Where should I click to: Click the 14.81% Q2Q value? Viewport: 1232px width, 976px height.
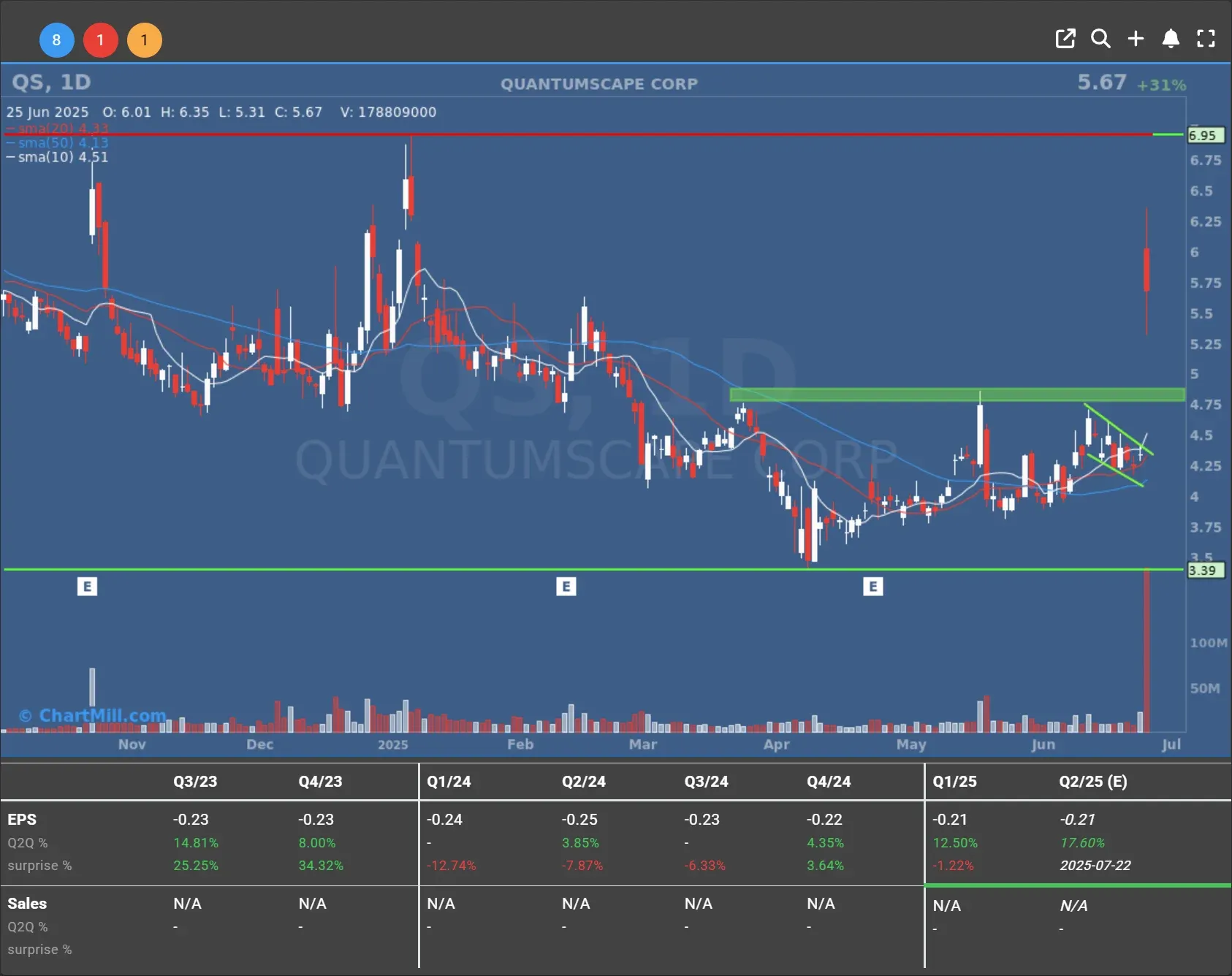[196, 842]
